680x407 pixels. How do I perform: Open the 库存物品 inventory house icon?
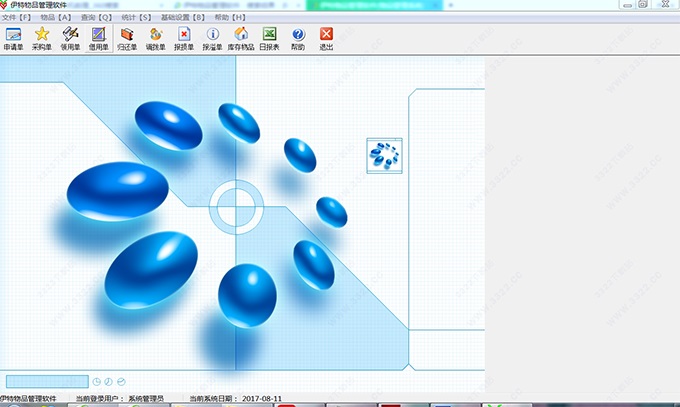[x=241, y=39]
